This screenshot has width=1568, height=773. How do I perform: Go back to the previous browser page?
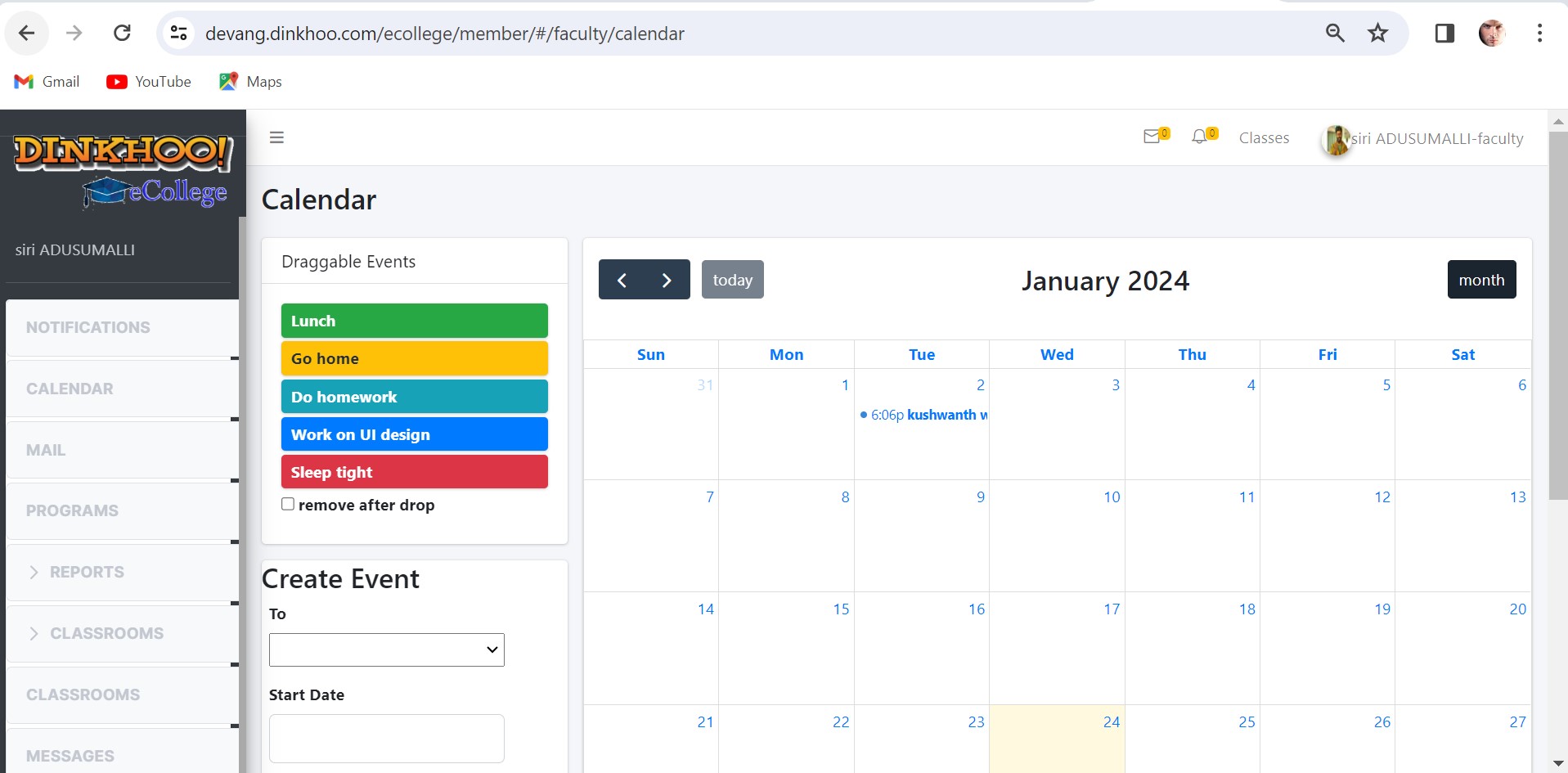26,34
